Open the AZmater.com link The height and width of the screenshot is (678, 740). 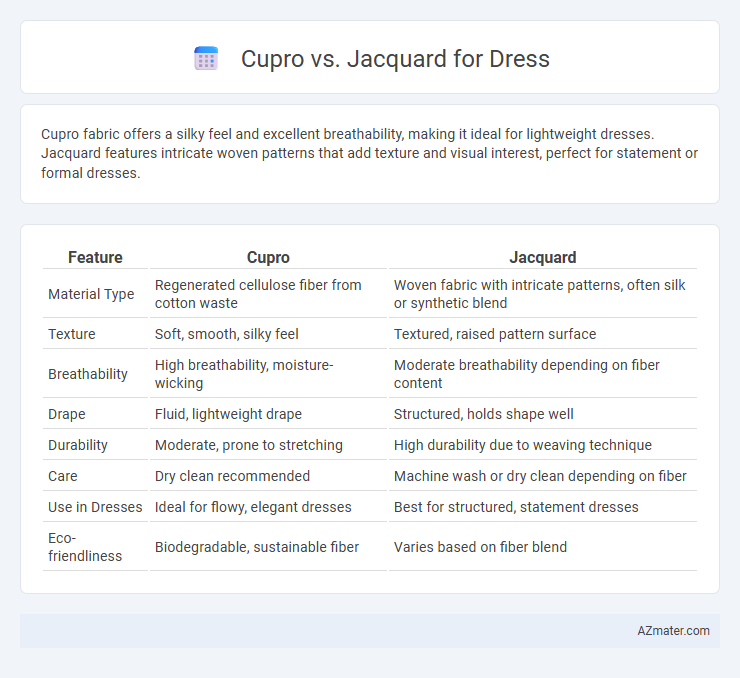673,630
